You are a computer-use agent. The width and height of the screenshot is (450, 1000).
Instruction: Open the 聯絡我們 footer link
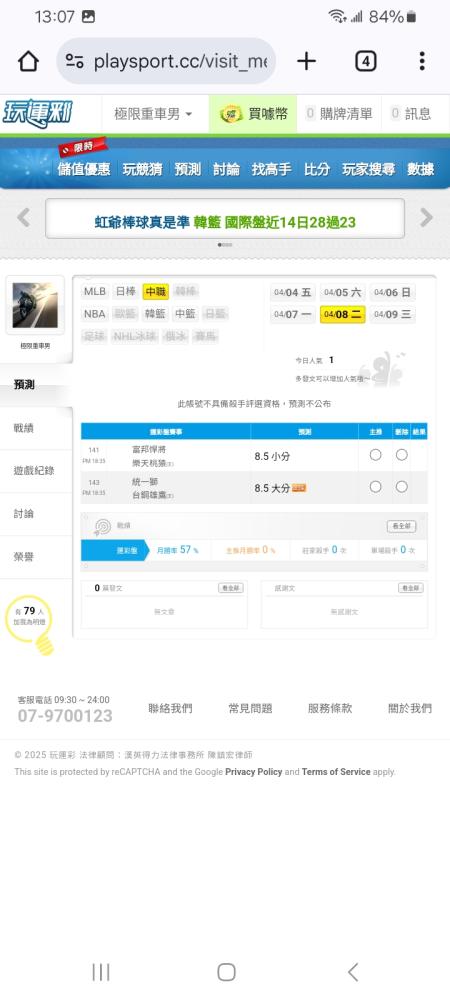point(170,708)
